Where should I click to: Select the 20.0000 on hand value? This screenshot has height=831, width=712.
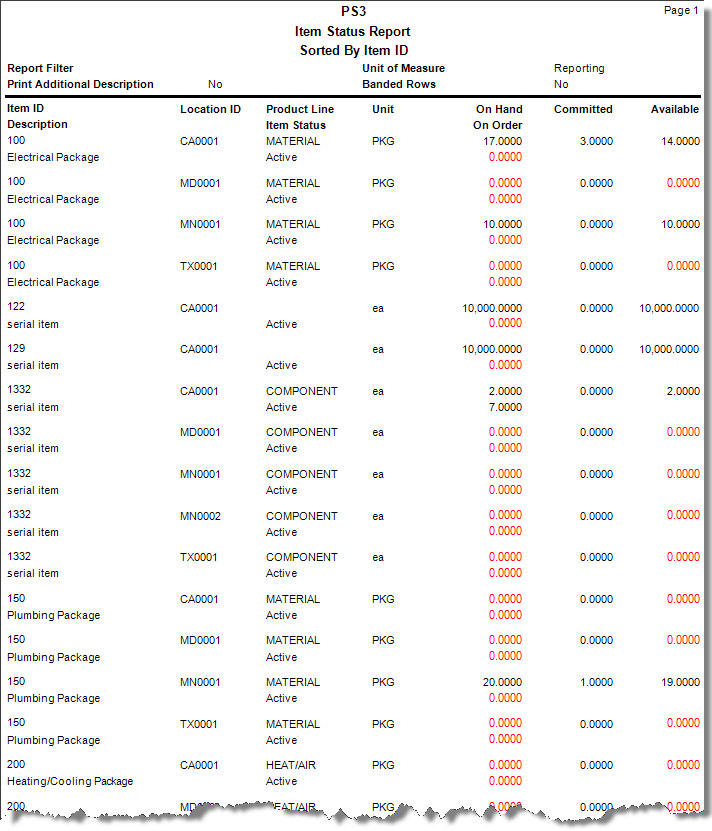coord(502,682)
